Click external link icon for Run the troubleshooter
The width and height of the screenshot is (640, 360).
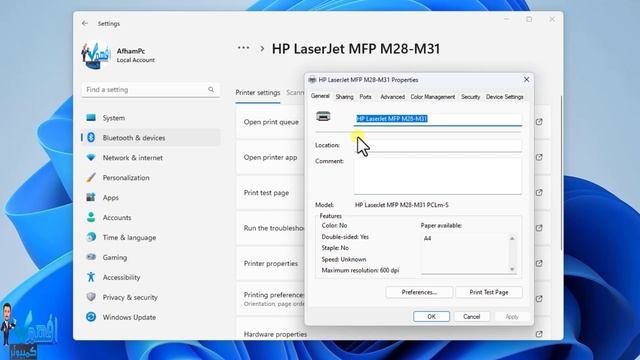[x=539, y=228]
